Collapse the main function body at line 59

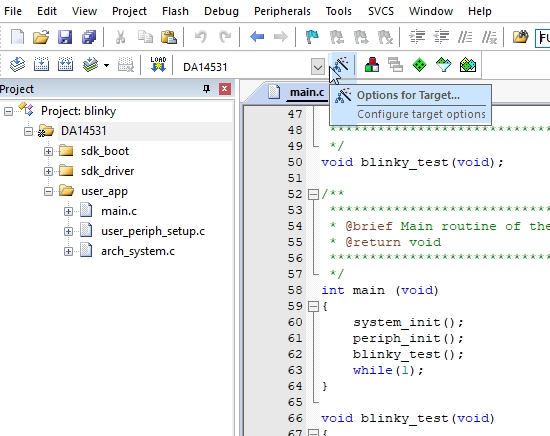click(x=313, y=307)
